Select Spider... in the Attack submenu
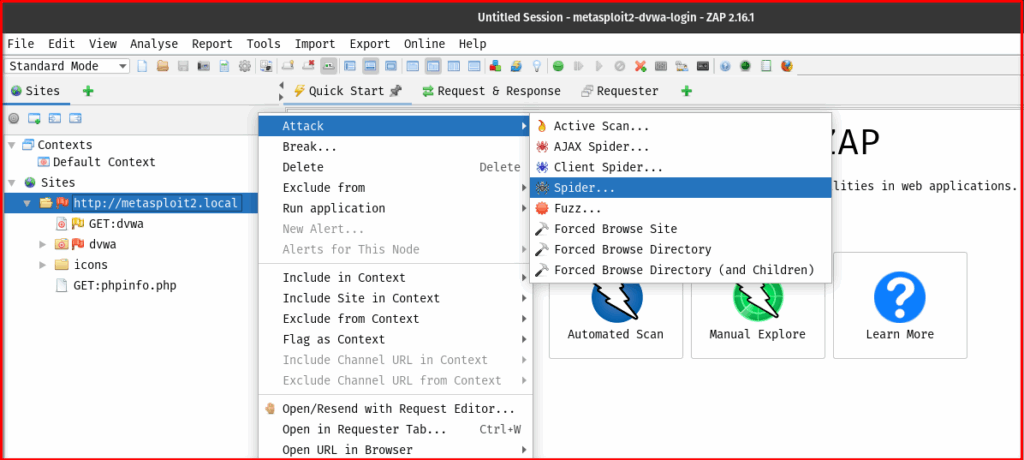This screenshot has height=460, width=1024. pos(680,188)
